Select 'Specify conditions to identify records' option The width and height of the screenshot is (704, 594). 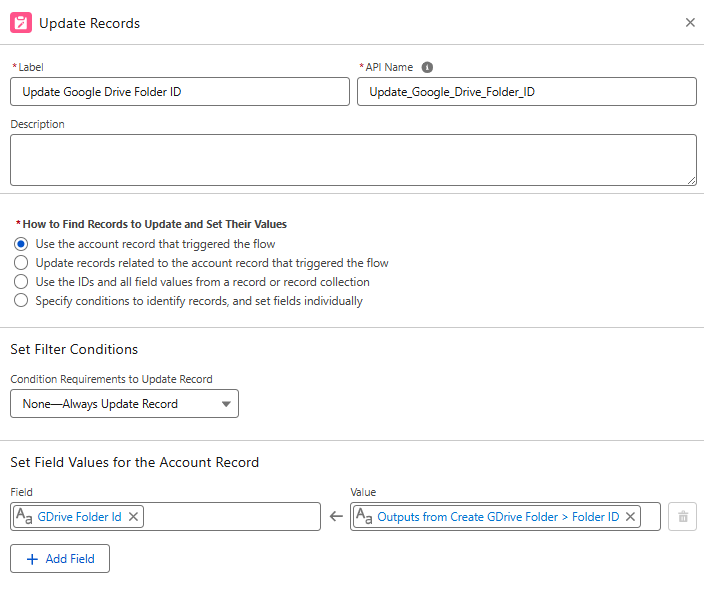pos(21,300)
